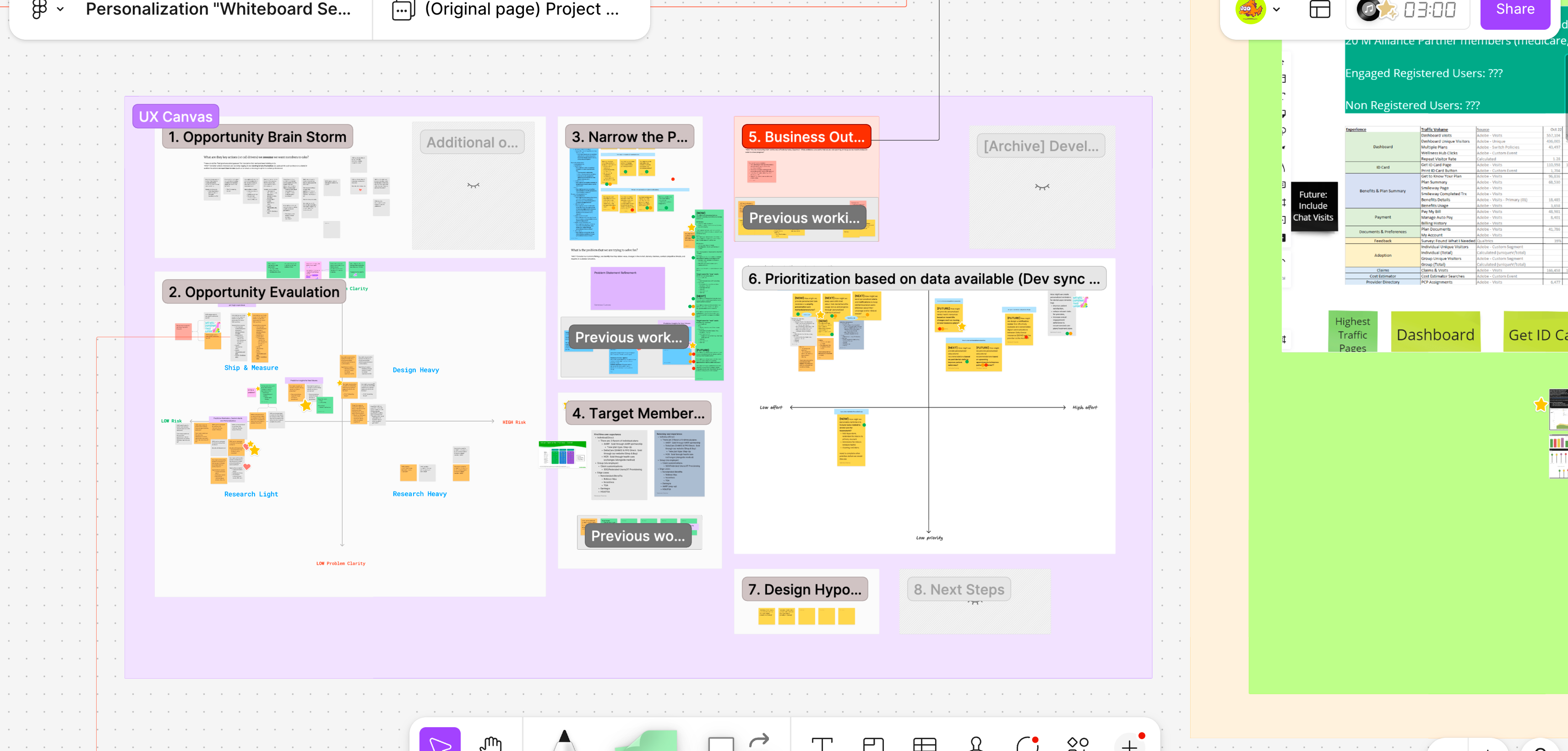Select the 2. Opportunity Evaulation section title
1568x751 pixels.
click(254, 292)
